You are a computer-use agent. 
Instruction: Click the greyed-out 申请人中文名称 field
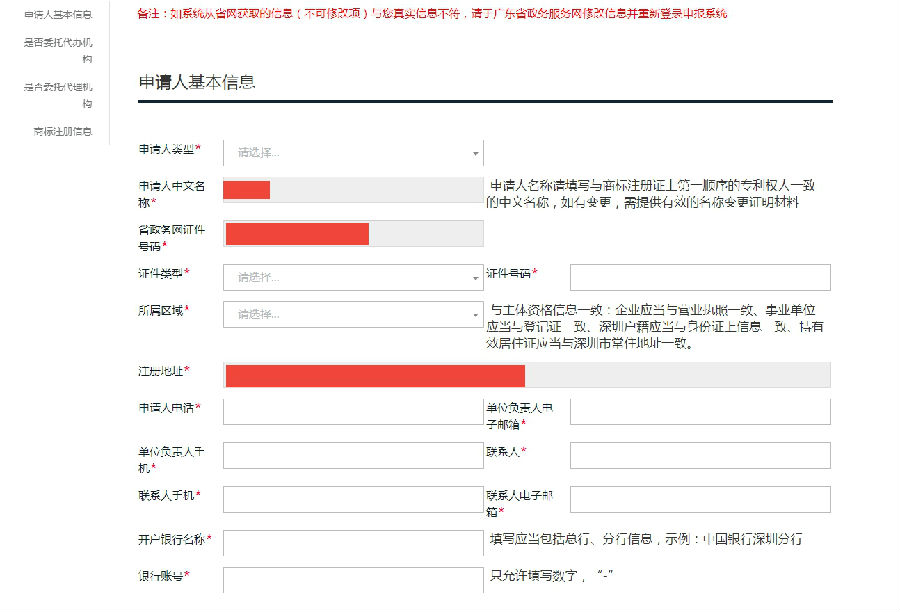(353, 190)
